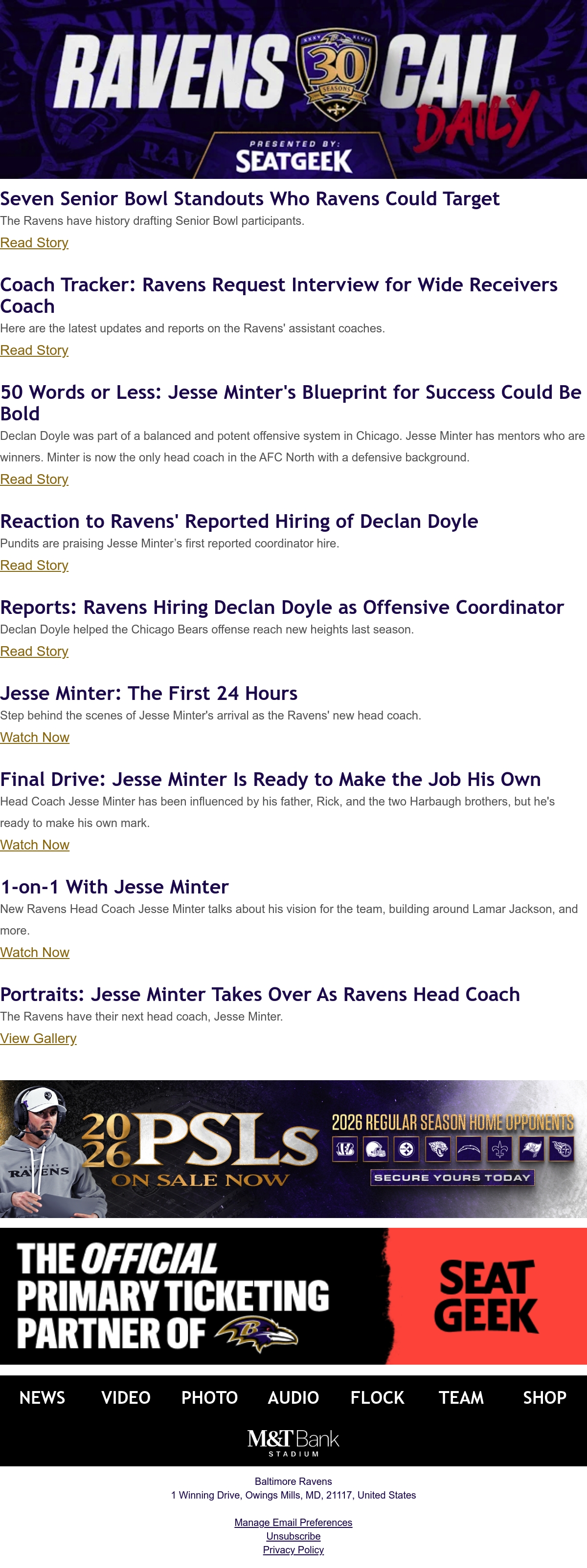This screenshot has height=1568, width=587.
Task: Open the Flock section
Action: pyautogui.click(x=378, y=1397)
